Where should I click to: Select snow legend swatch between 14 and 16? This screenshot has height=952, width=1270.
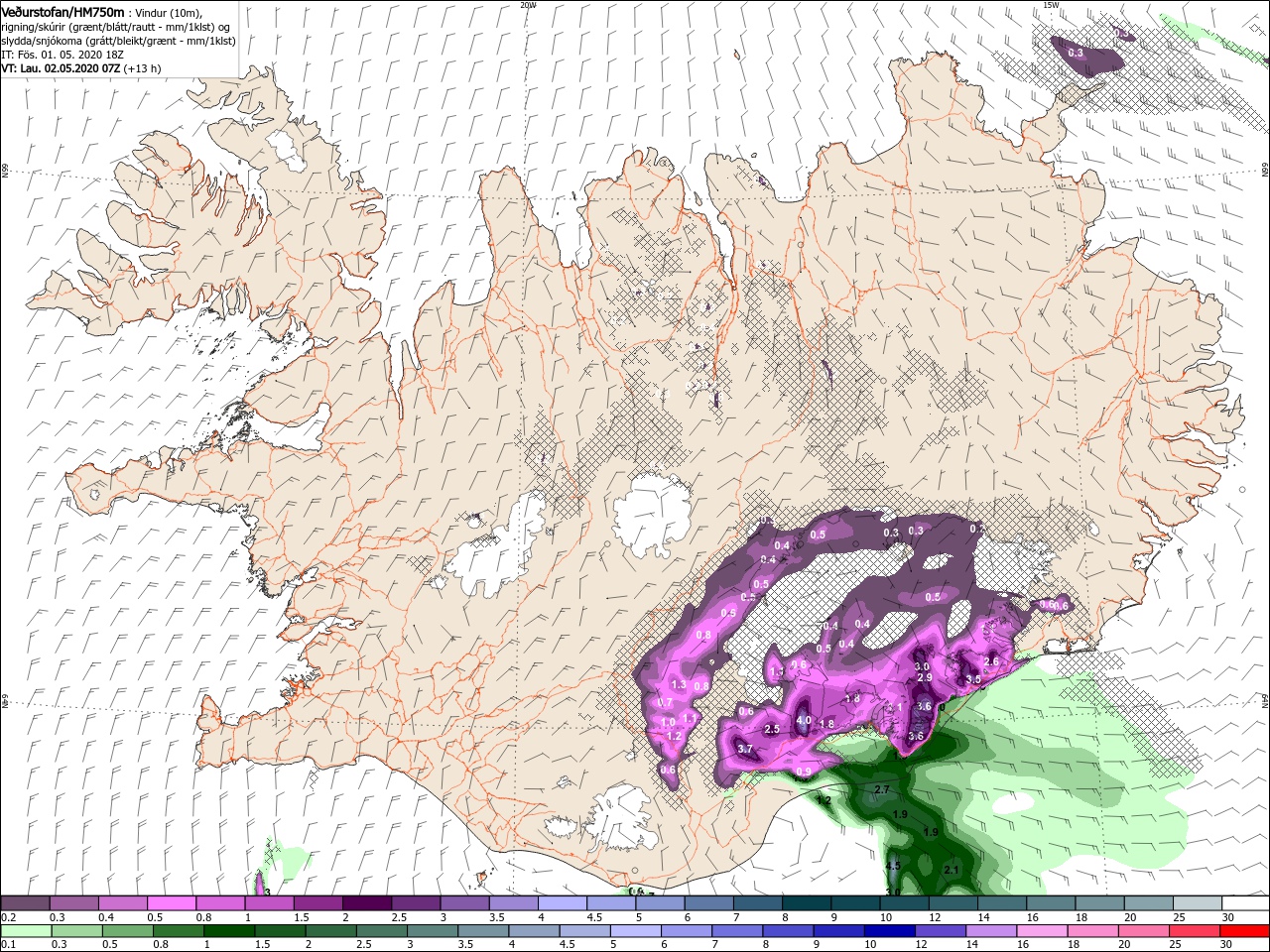click(x=1000, y=902)
